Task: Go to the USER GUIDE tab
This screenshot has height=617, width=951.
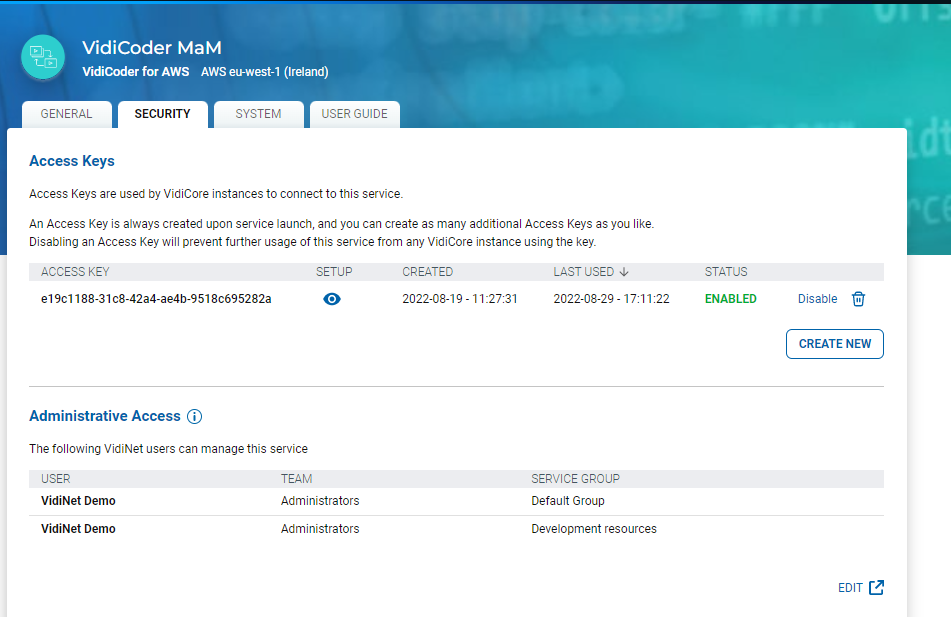Action: coord(354,114)
